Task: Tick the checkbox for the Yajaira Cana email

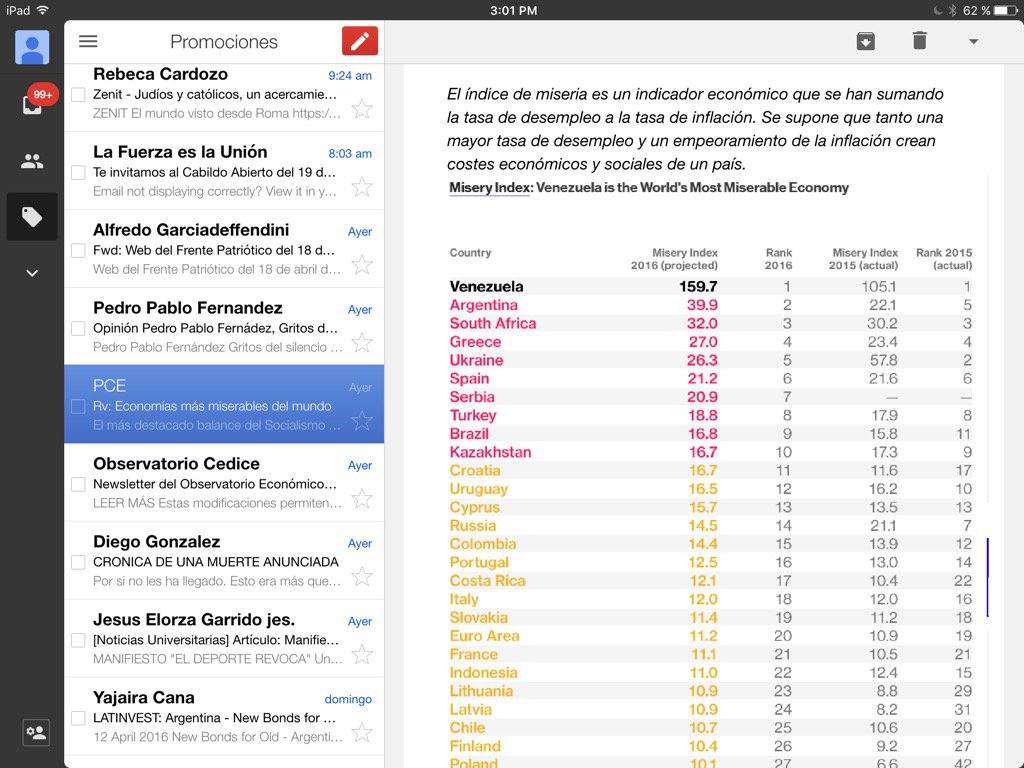Action: pos(78,718)
